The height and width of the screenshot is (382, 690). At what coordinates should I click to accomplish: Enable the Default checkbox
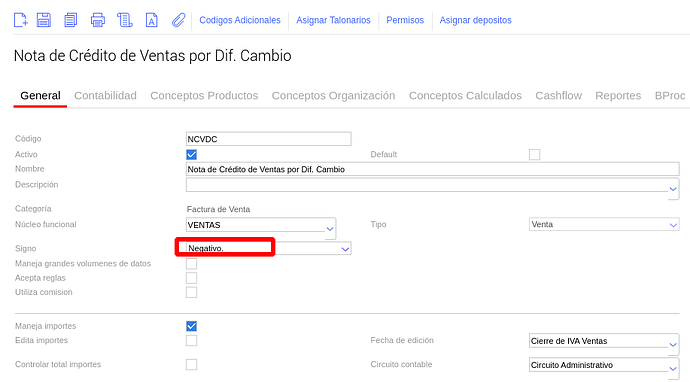click(534, 154)
